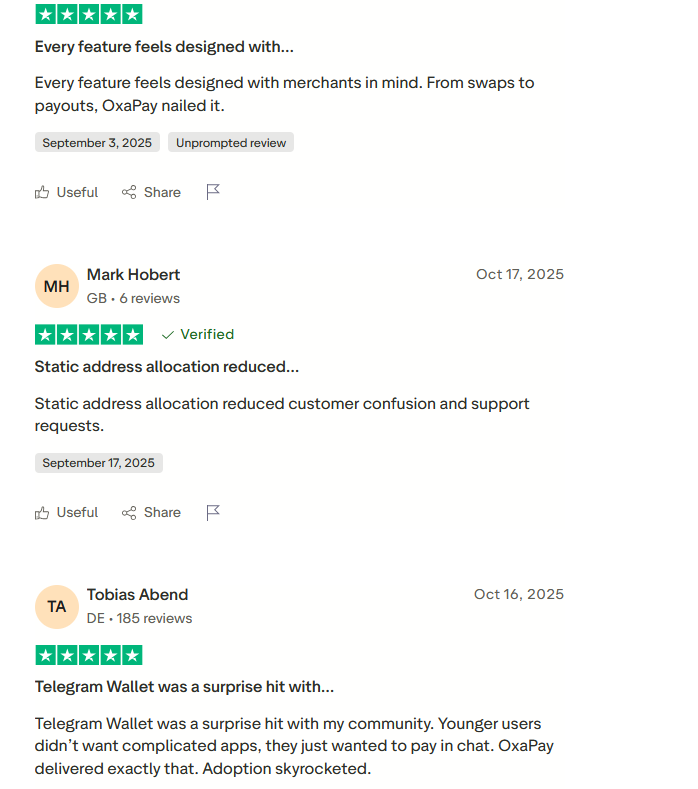This screenshot has width=698, height=789.
Task: Click the 'Unprompted review' label
Action: click(x=231, y=143)
